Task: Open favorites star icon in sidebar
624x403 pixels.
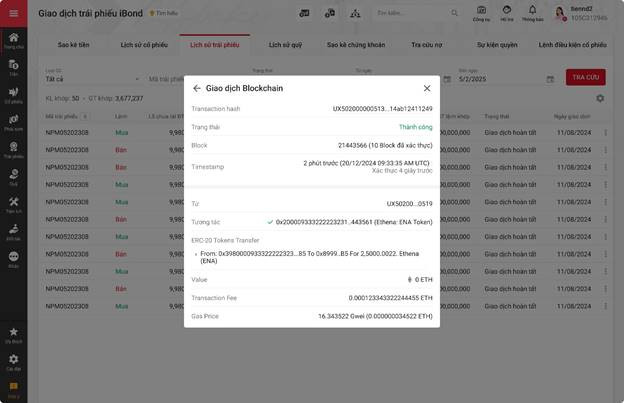Action: point(14,335)
